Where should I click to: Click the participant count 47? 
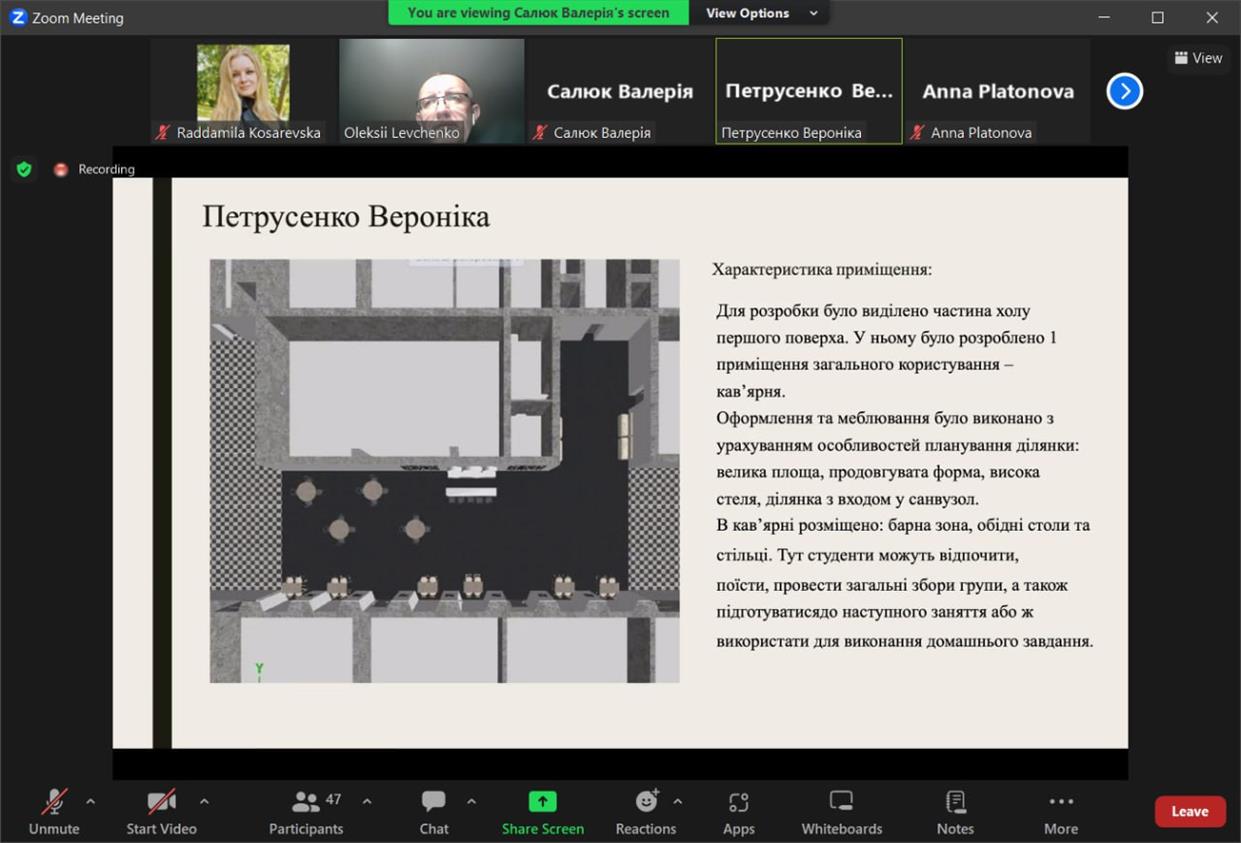pyautogui.click(x=333, y=799)
